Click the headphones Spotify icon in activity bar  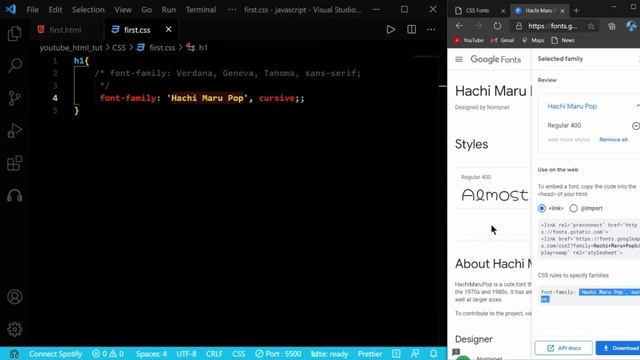click(15, 196)
